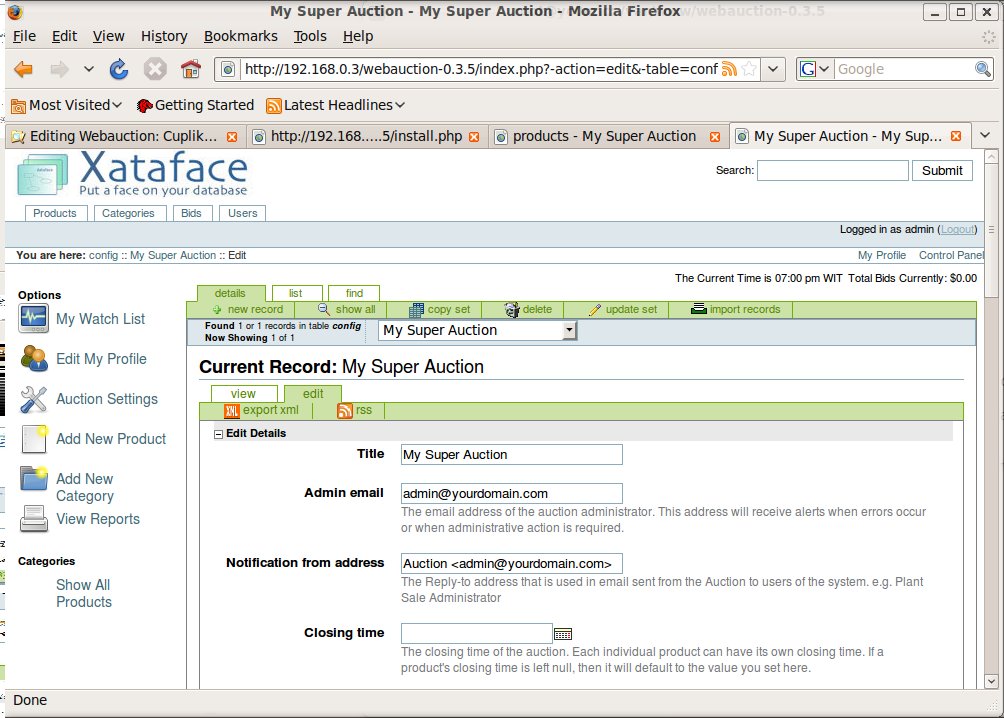The image size is (1004, 718).
Task: Open My Watch List monitor icon
Action: [x=34, y=319]
